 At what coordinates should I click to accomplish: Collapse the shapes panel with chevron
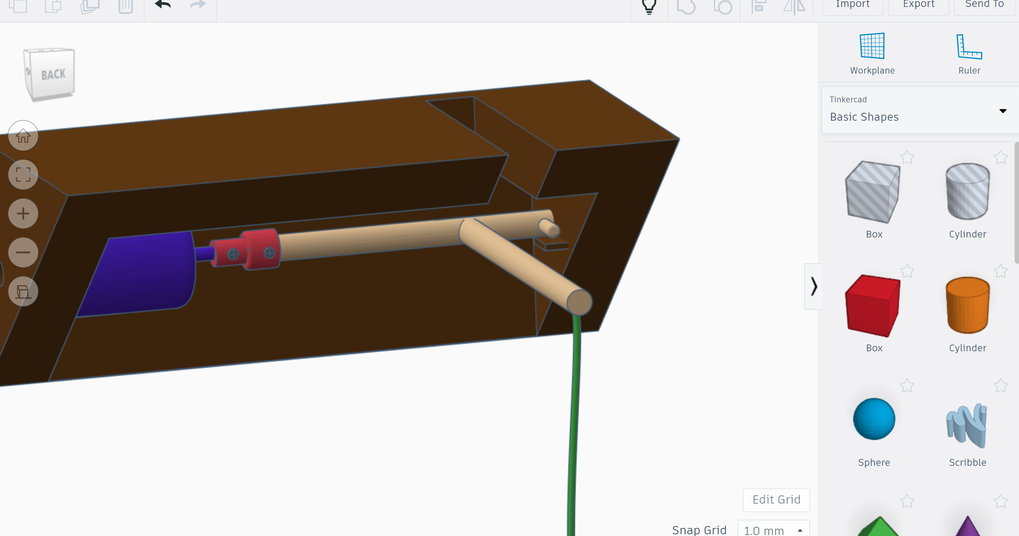click(813, 286)
